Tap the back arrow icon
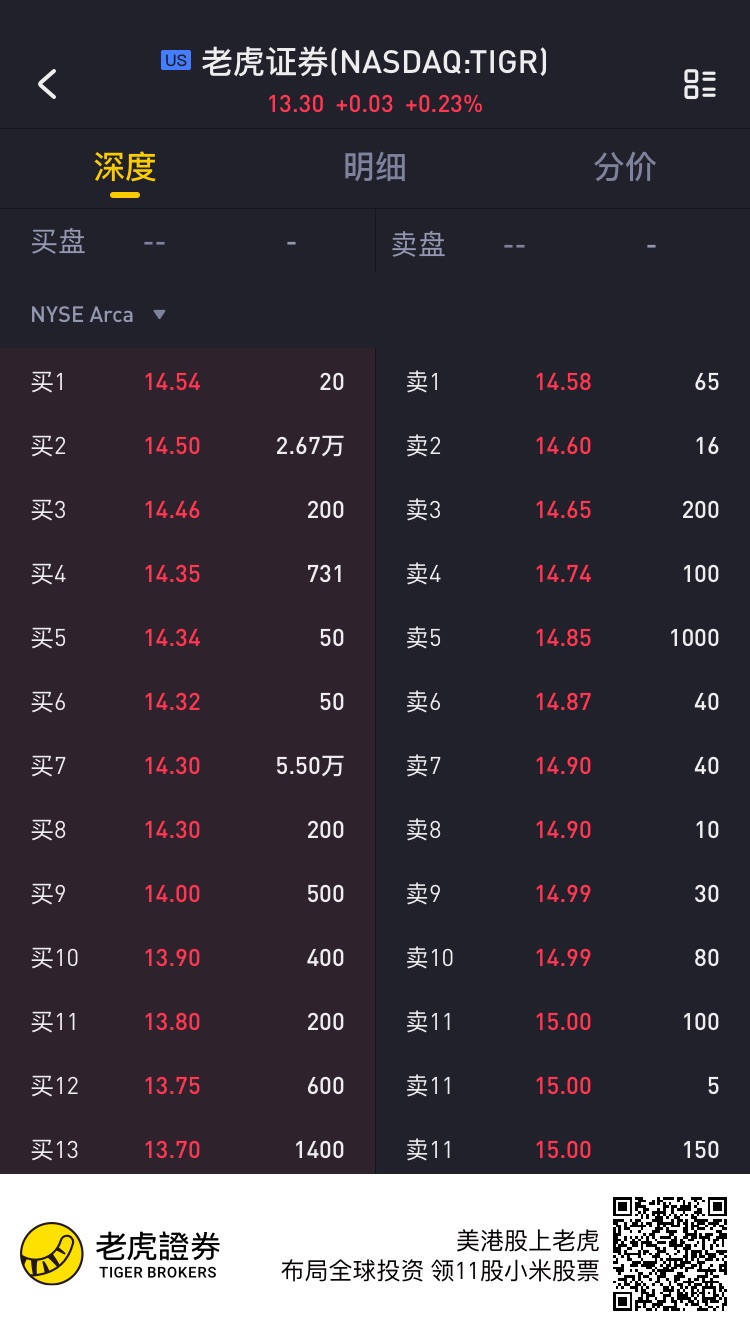This screenshot has width=750, height=1334. pos(47,84)
